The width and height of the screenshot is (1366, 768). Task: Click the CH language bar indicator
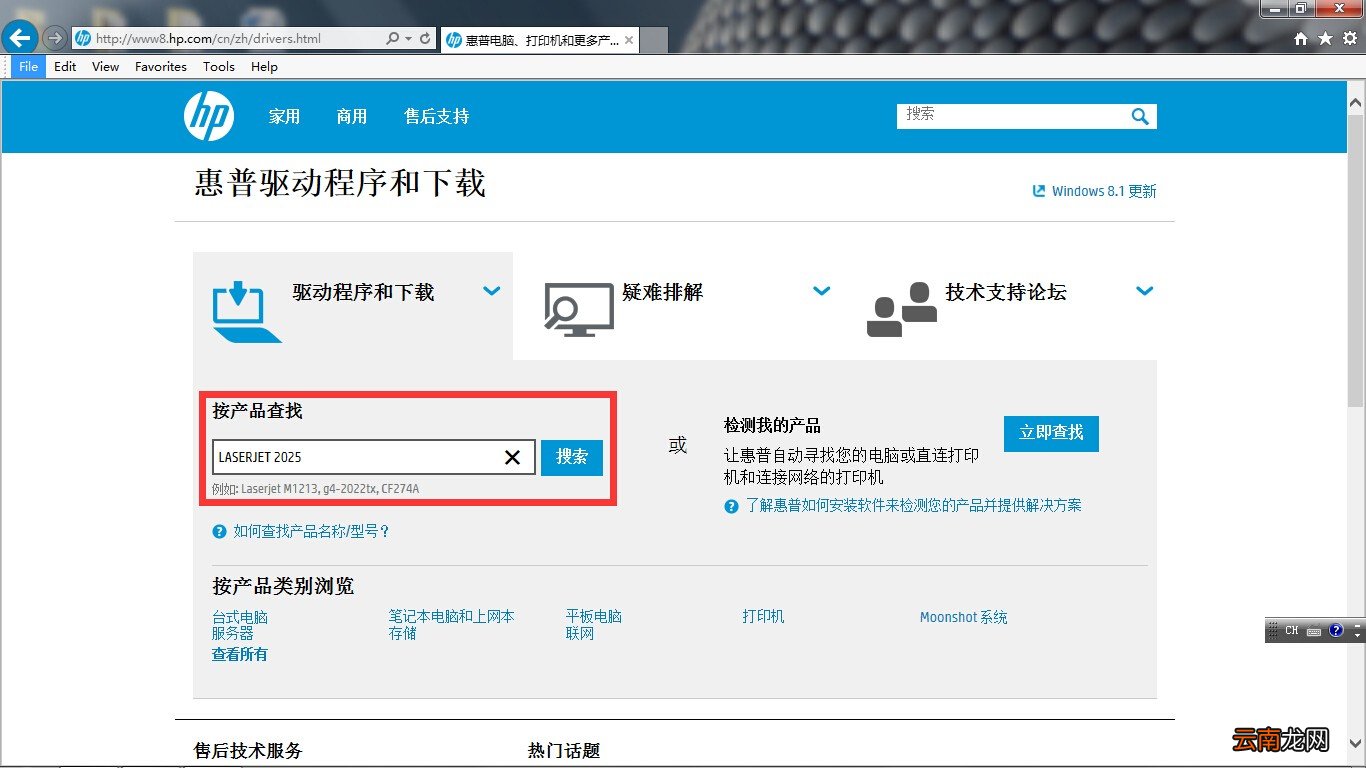1291,631
